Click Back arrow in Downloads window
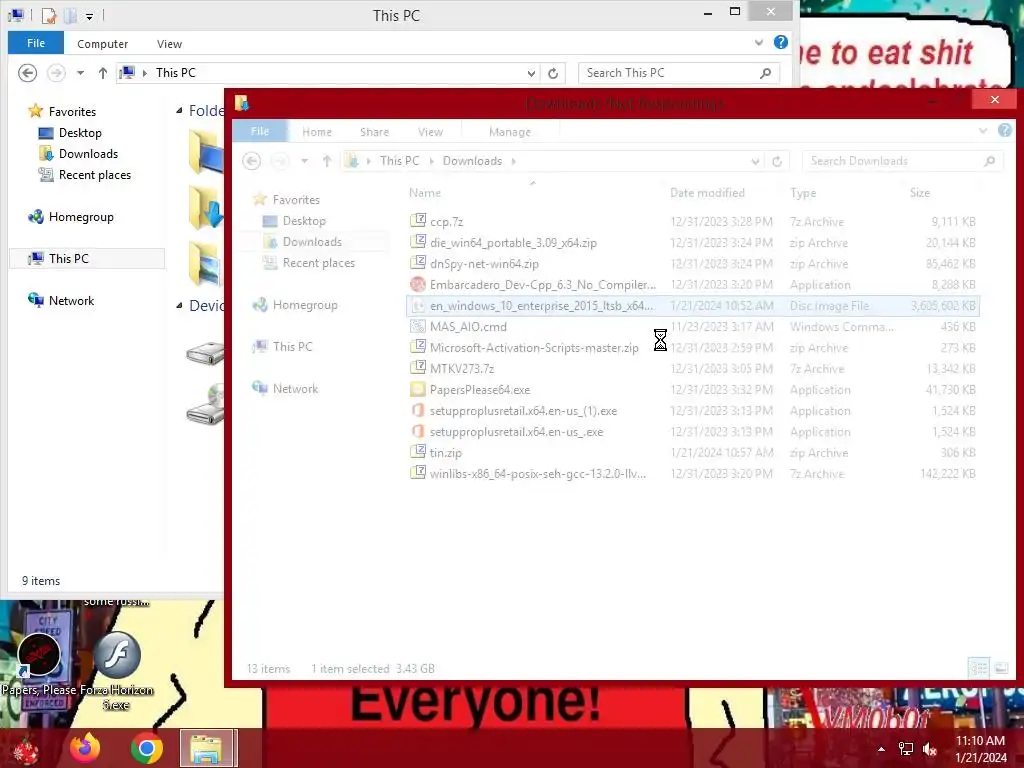This screenshot has height=768, width=1024. pos(251,161)
